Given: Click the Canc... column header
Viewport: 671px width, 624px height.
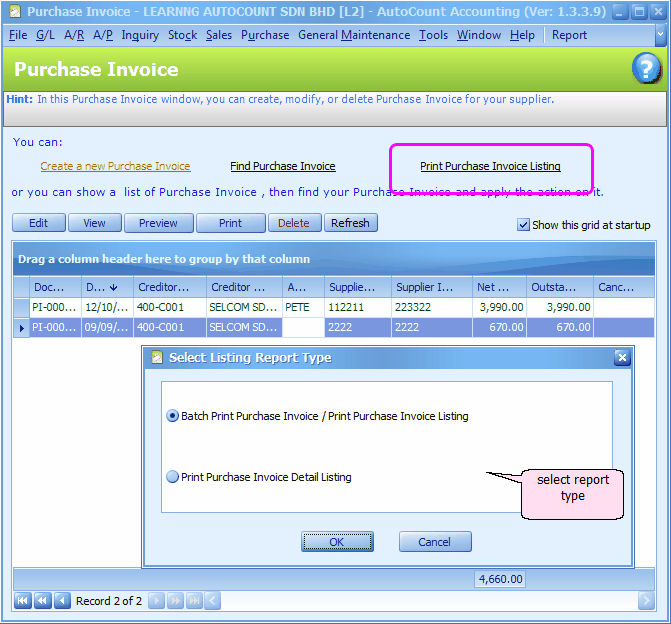Looking at the screenshot, I should point(624,287).
